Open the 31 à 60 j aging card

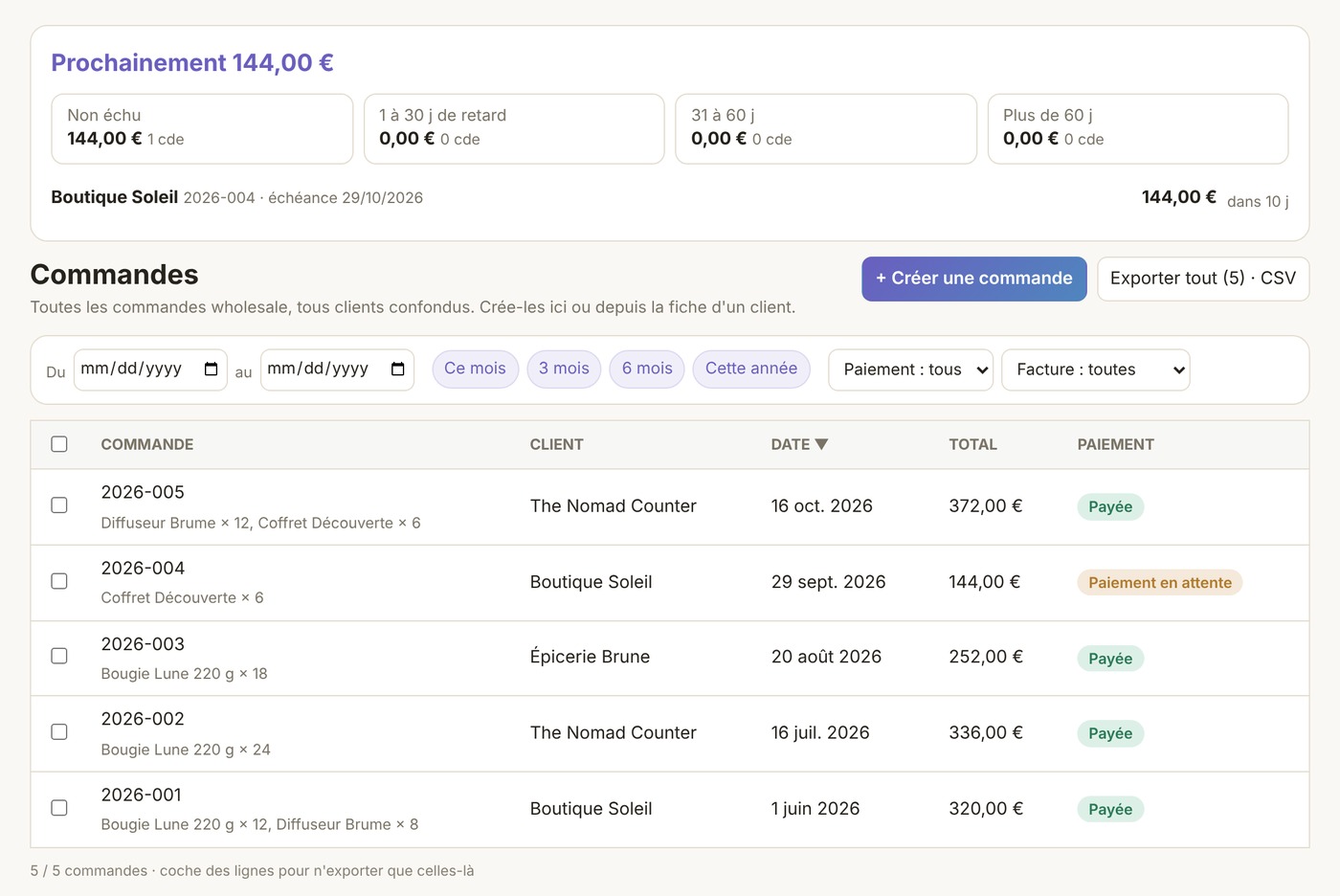[826, 128]
